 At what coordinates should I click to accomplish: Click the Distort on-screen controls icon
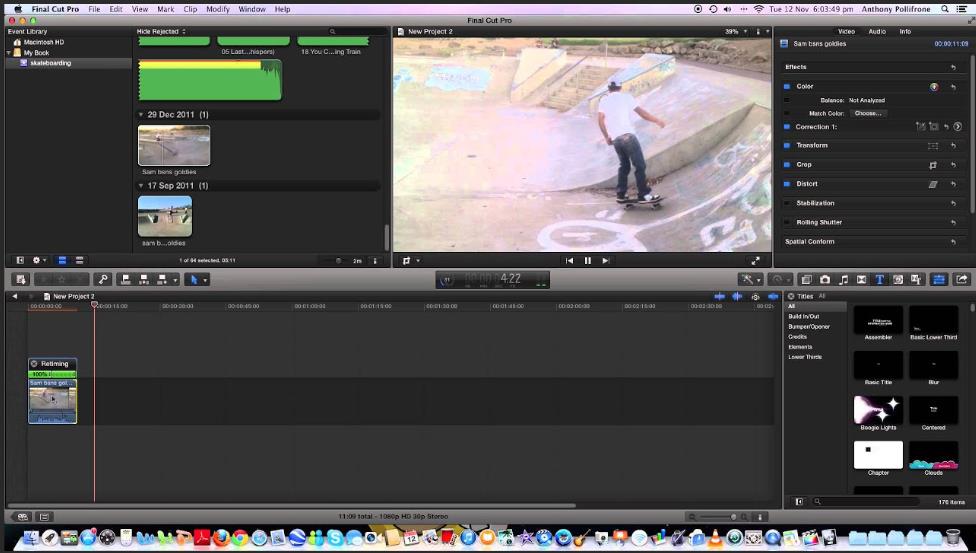pos(933,184)
